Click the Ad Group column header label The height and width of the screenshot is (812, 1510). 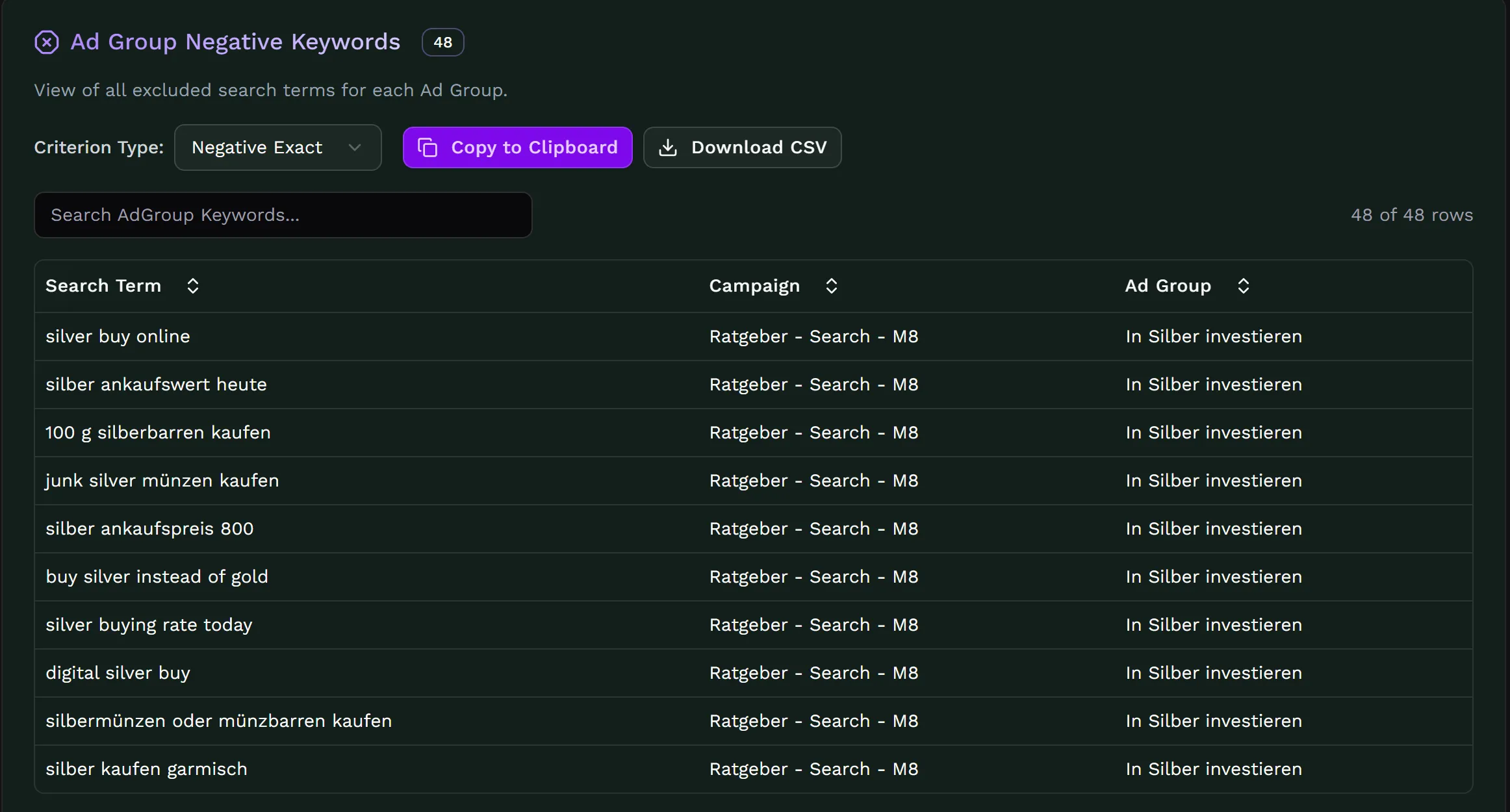click(1168, 286)
